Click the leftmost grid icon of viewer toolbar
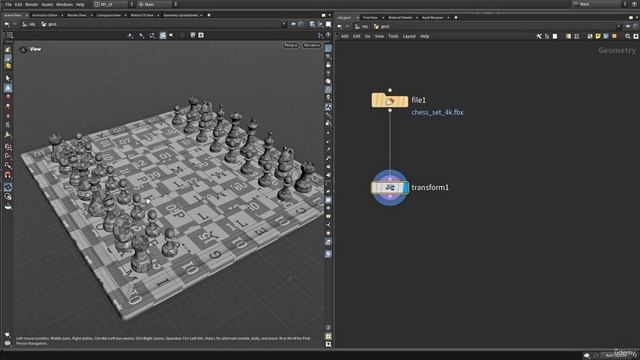Viewport: 640px width, 360px height. pos(9,36)
